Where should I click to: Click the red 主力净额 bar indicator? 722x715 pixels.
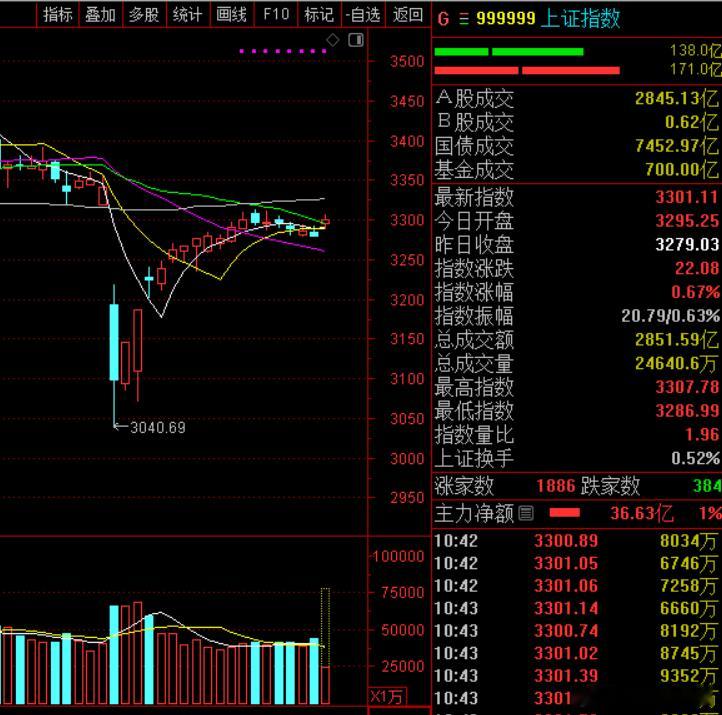[x=565, y=513]
